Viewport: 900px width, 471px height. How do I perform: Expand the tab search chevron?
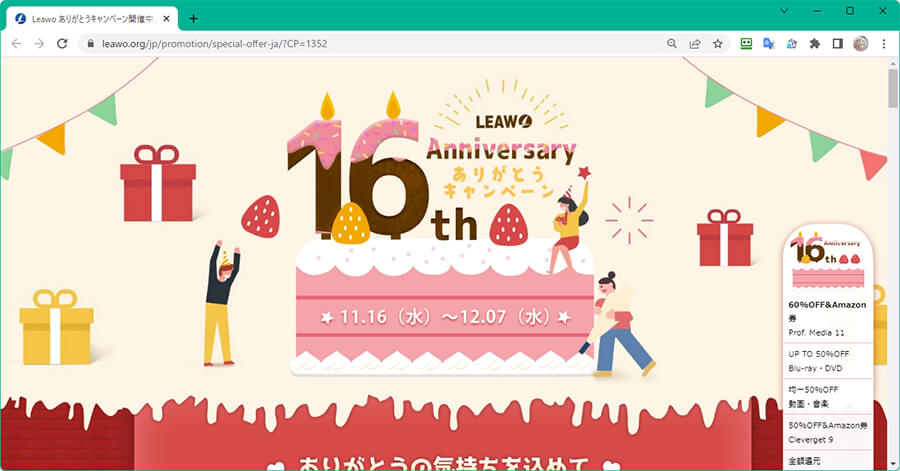[784, 11]
